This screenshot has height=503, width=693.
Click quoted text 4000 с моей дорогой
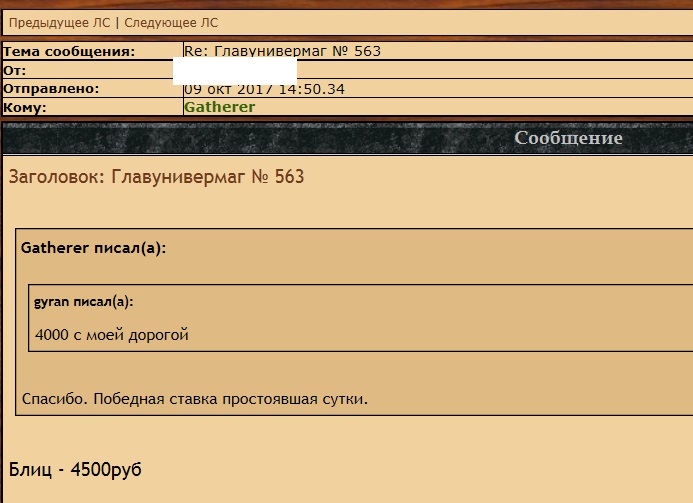click(111, 335)
